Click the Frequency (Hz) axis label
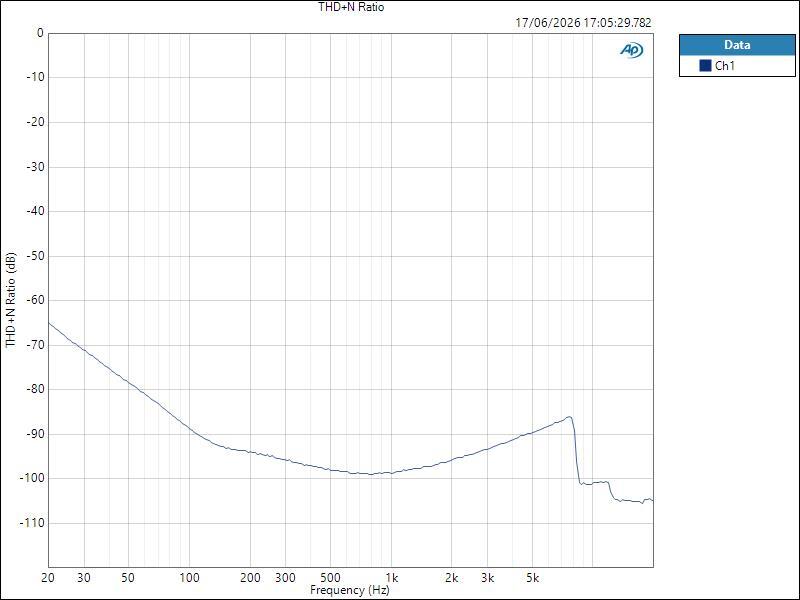The width and height of the screenshot is (800, 600). pyautogui.click(x=350, y=590)
